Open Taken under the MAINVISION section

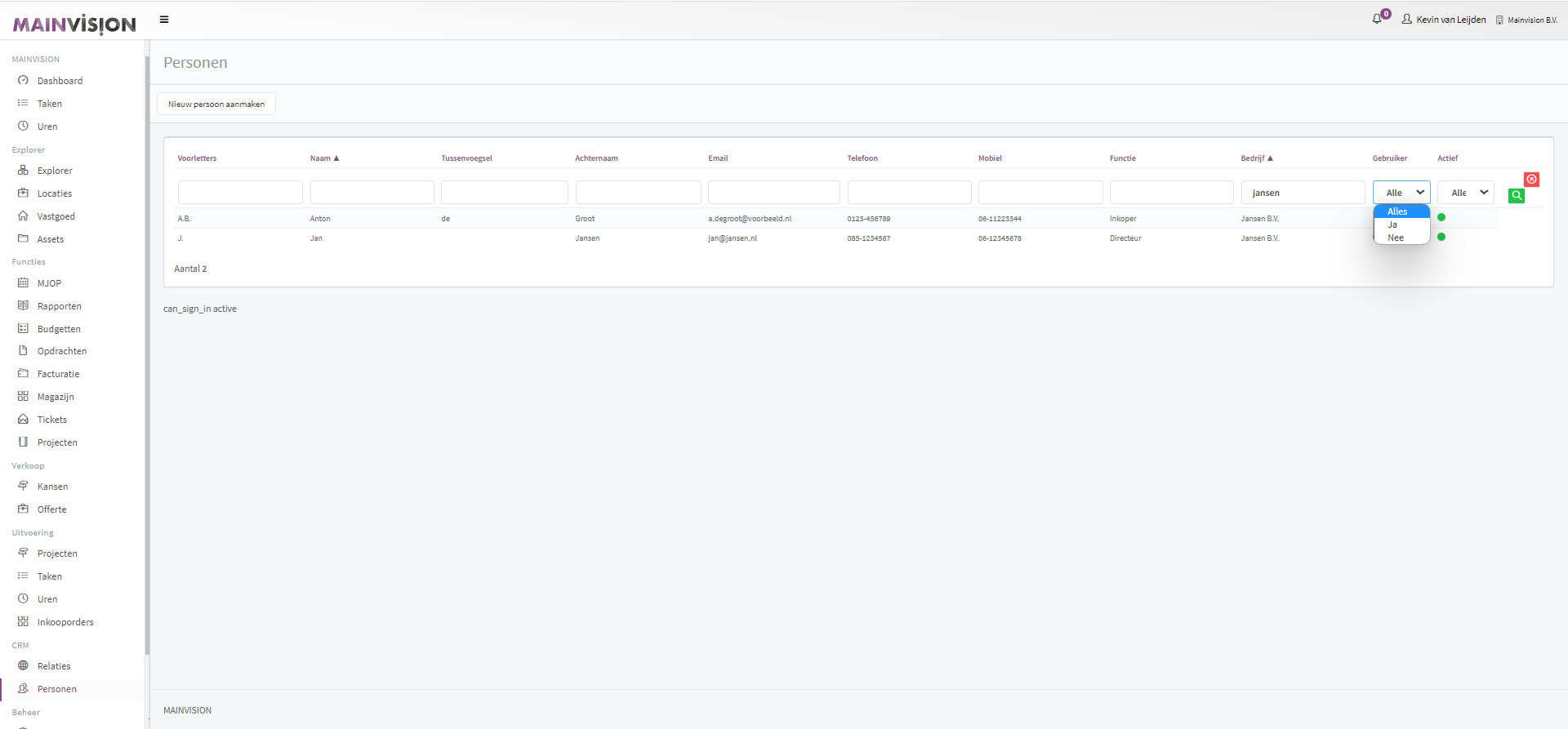[x=50, y=104]
